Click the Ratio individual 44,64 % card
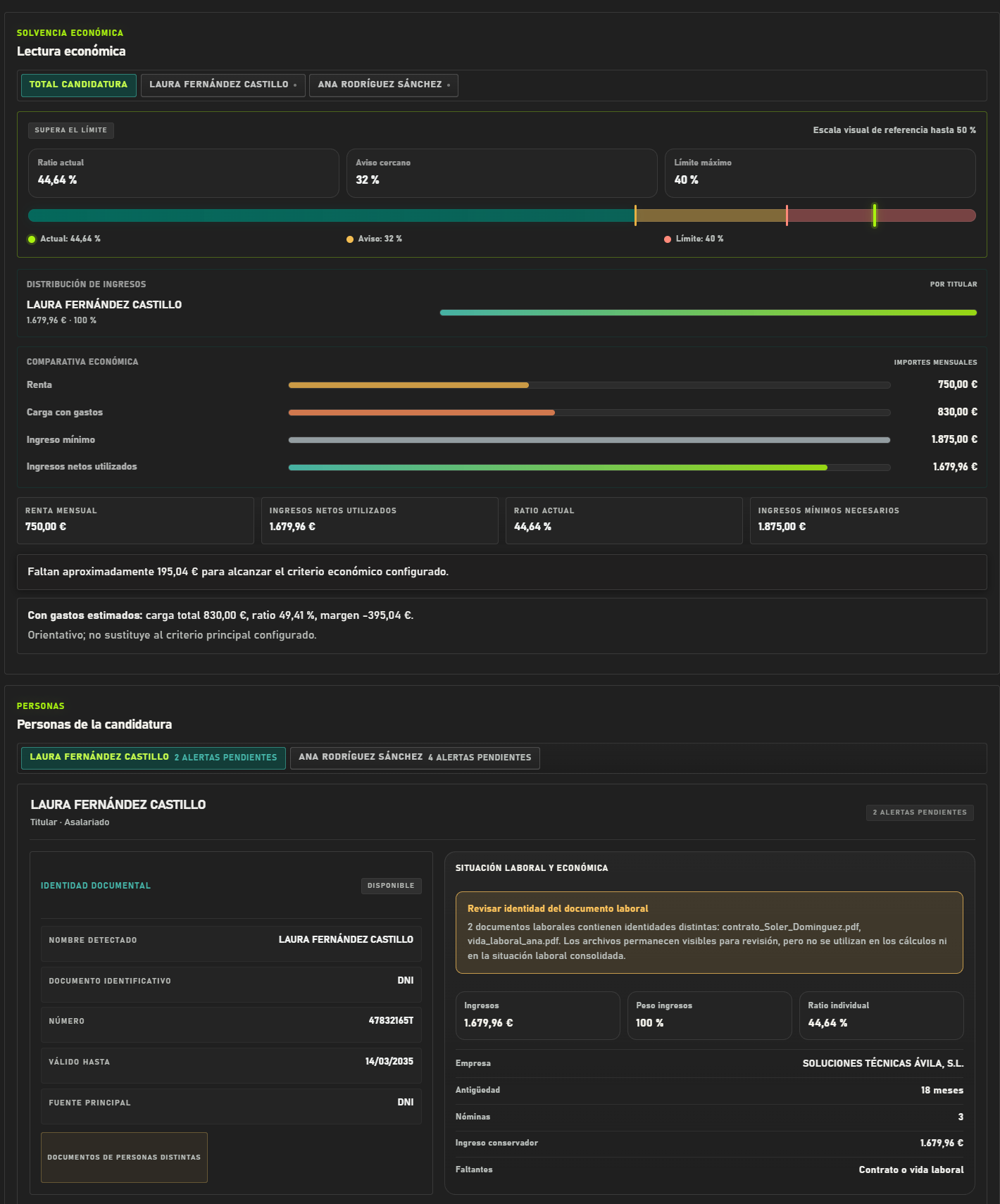Screen dimensions: 1000x1204 (x=882, y=1016)
